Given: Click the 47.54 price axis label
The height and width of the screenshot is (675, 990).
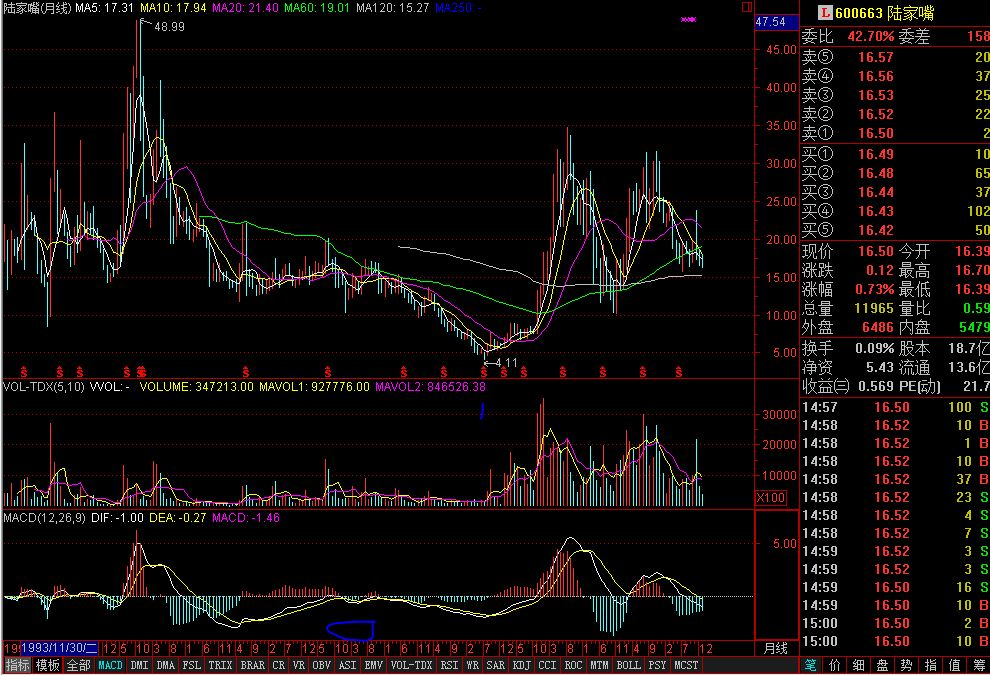Looking at the screenshot, I should 771,22.
